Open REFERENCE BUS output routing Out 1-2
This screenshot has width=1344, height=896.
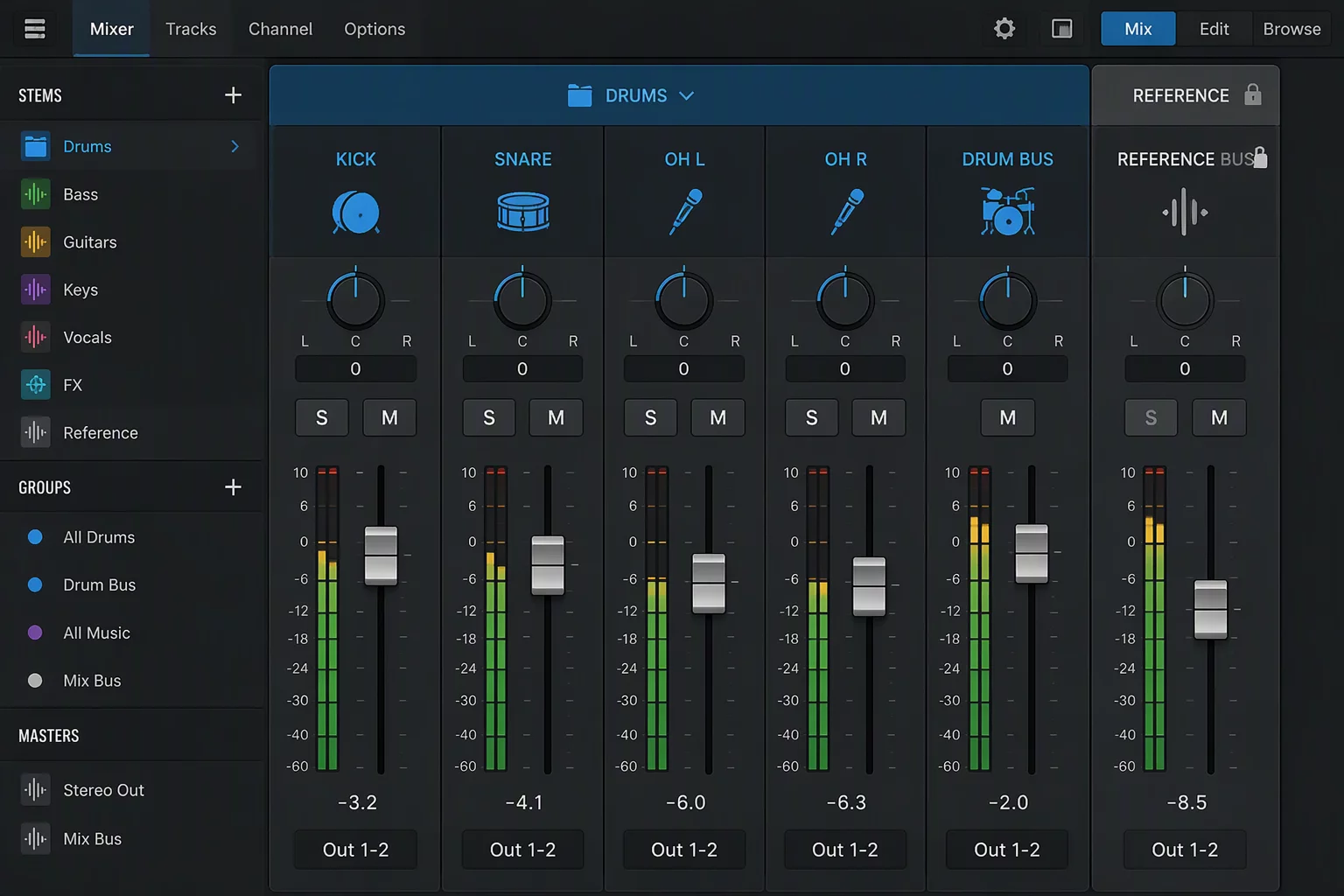click(1185, 850)
